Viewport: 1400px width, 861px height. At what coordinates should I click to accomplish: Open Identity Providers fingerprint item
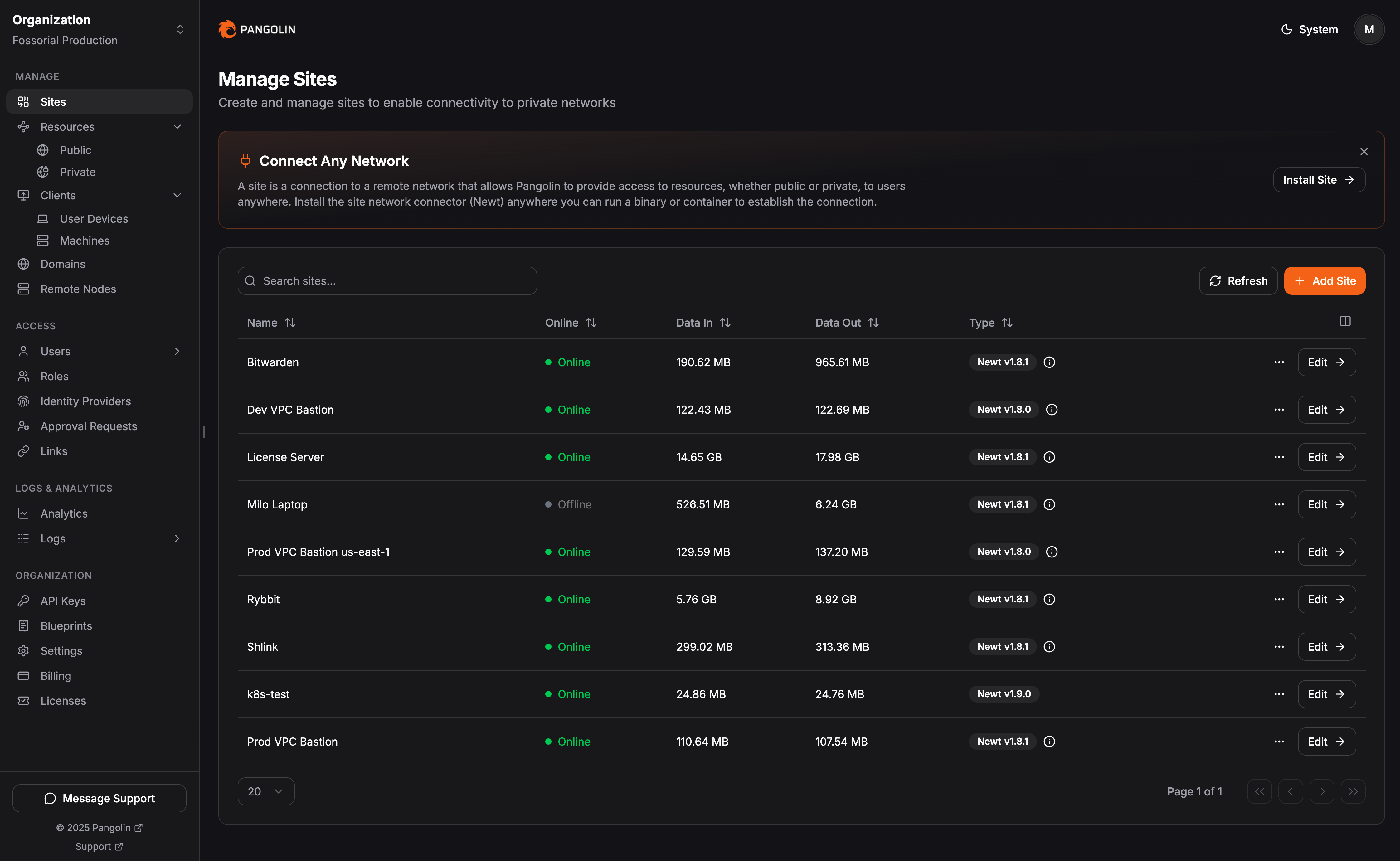tap(85, 401)
